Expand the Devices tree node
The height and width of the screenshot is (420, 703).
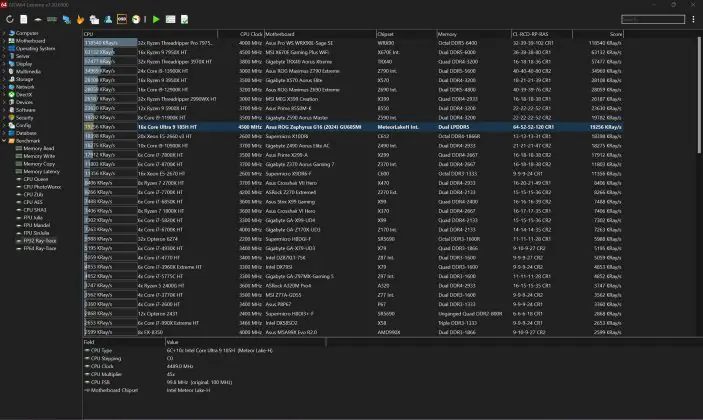pyautogui.click(x=4, y=102)
